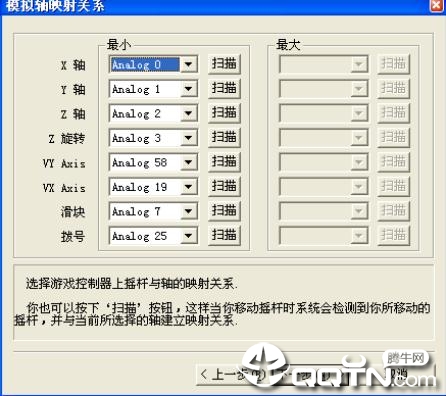The image size is (446, 396).
Task: Open the VY Axis Analog 58 dropdown
Action: click(x=153, y=162)
